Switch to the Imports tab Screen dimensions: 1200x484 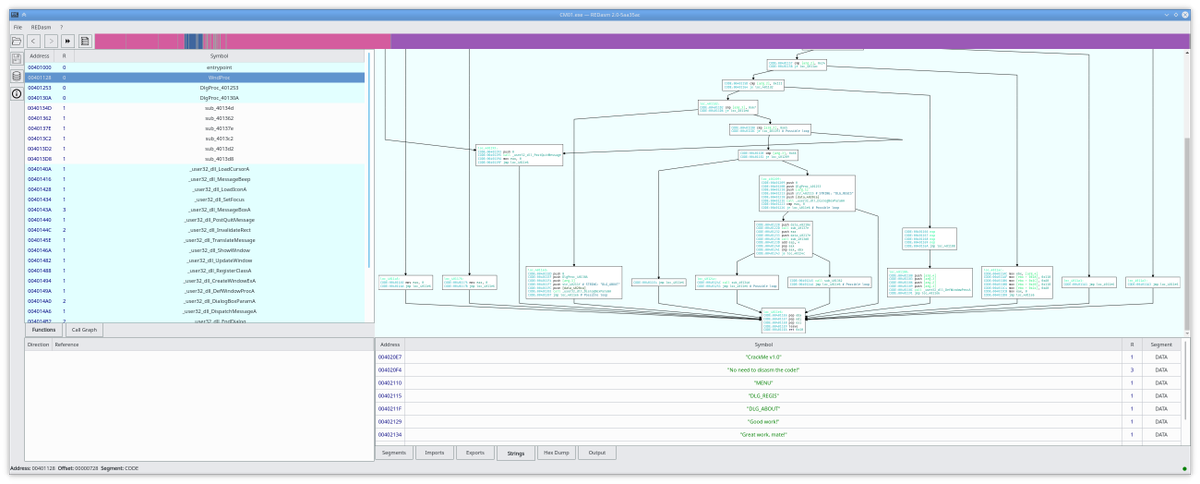[x=434, y=453]
